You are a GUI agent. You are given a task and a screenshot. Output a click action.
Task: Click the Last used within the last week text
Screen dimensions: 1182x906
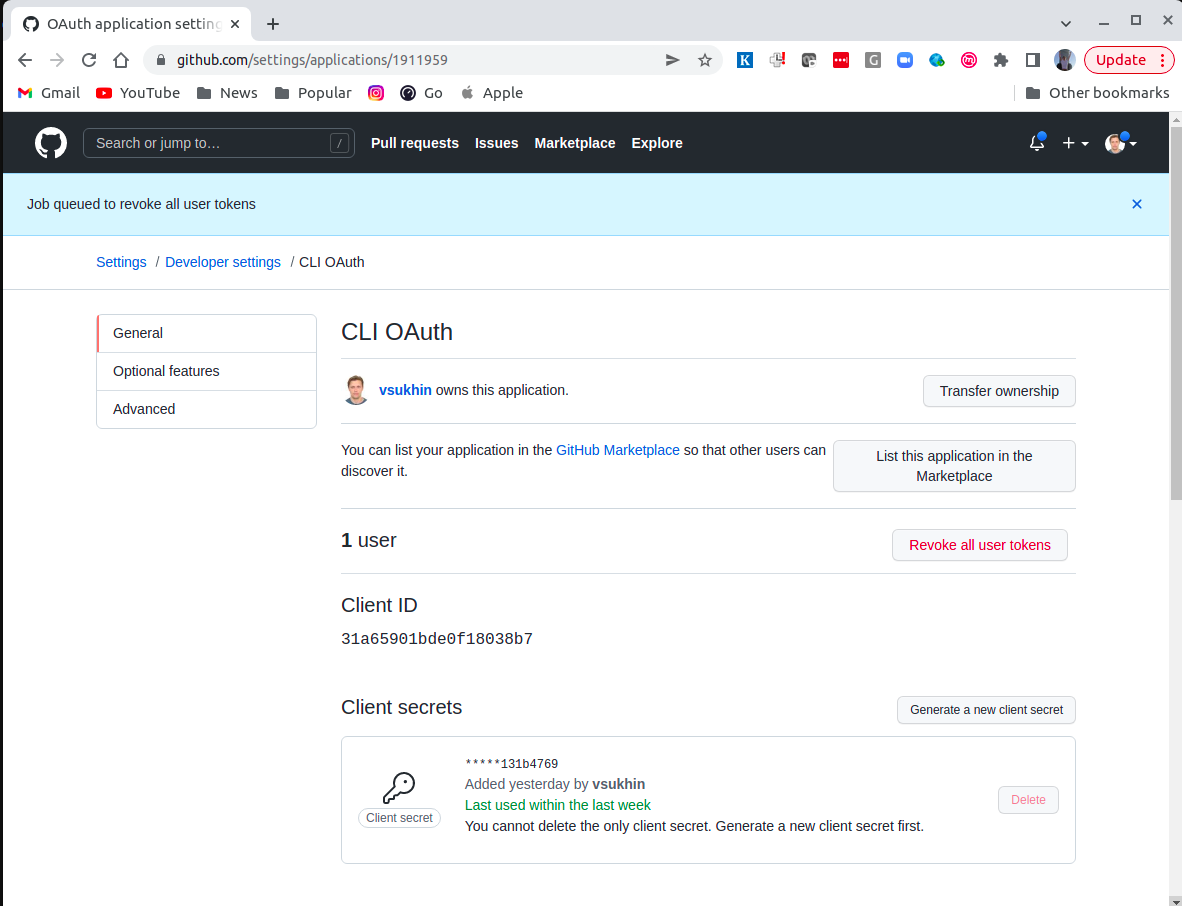pyautogui.click(x=558, y=805)
